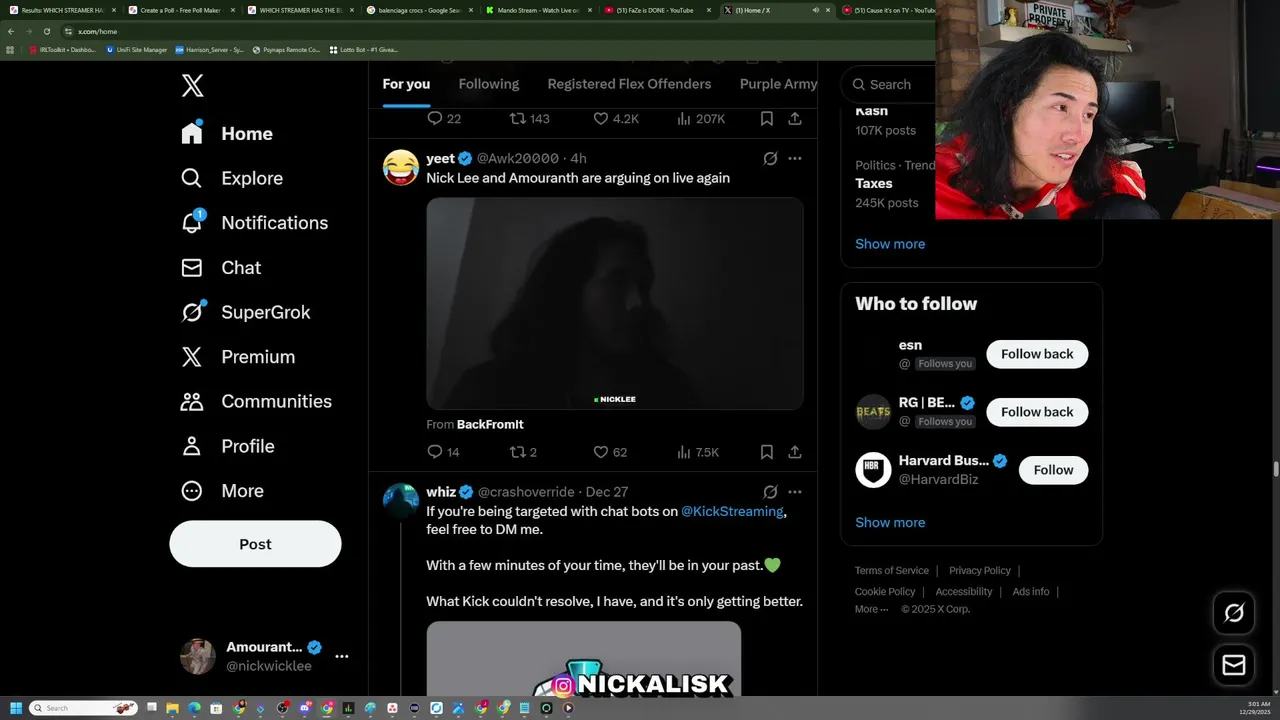Switch to FaZe is DONE YouTube tab
The height and width of the screenshot is (720, 1280).
(657, 10)
